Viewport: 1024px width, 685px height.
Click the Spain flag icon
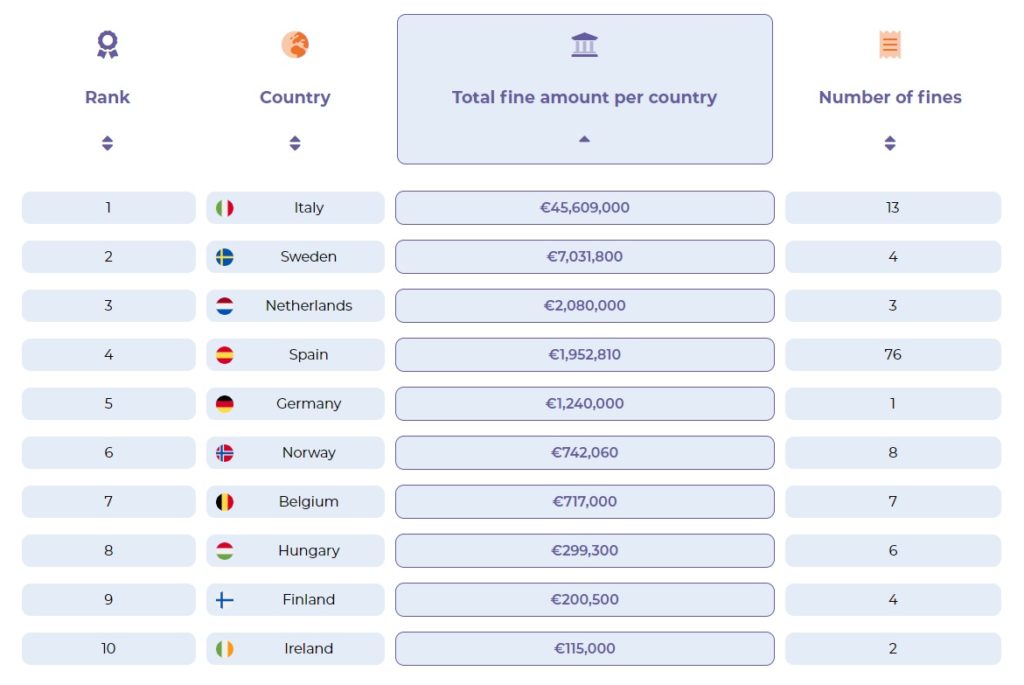(x=225, y=355)
